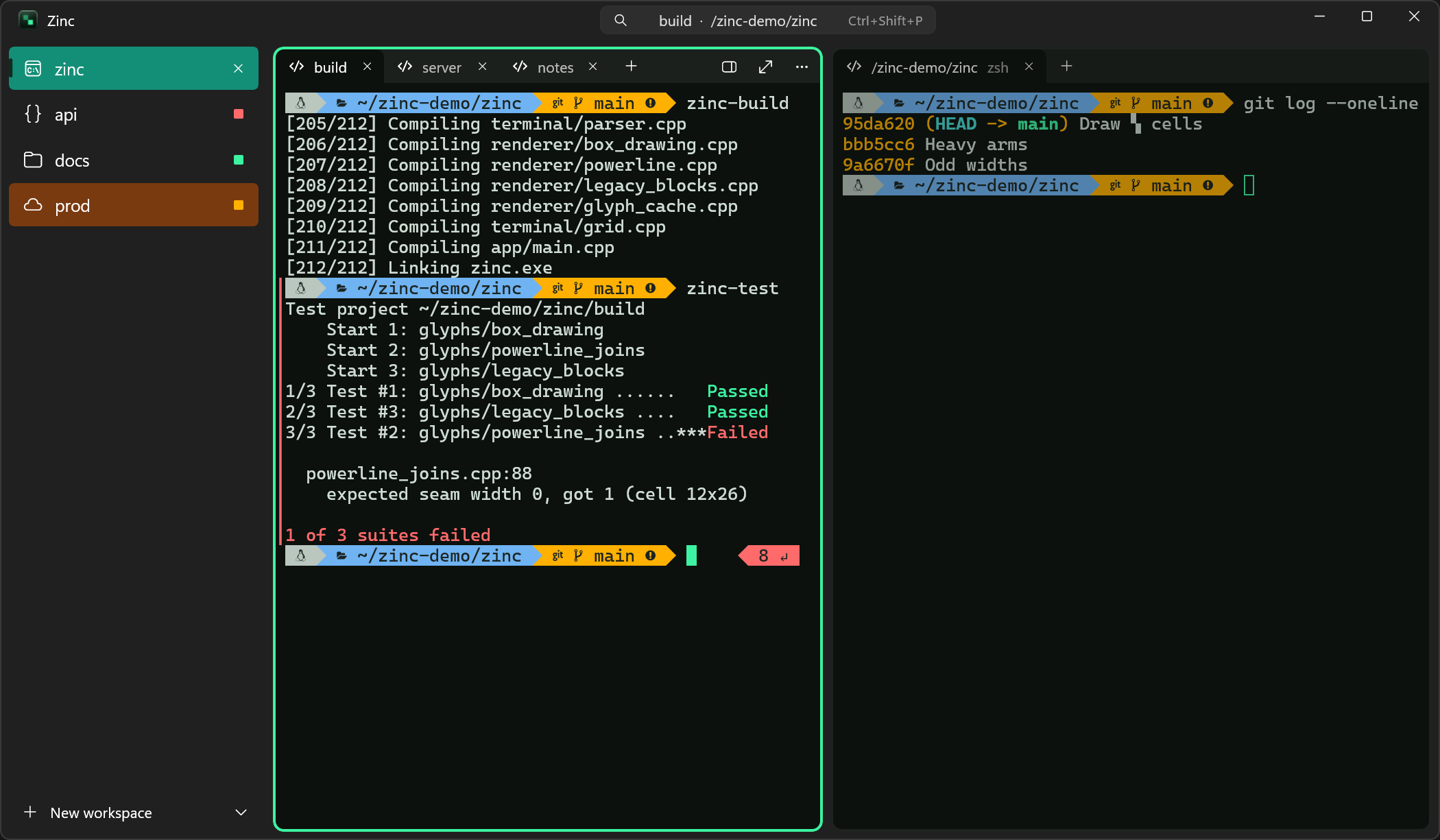Click the red exit code 8 badge

coord(769,555)
